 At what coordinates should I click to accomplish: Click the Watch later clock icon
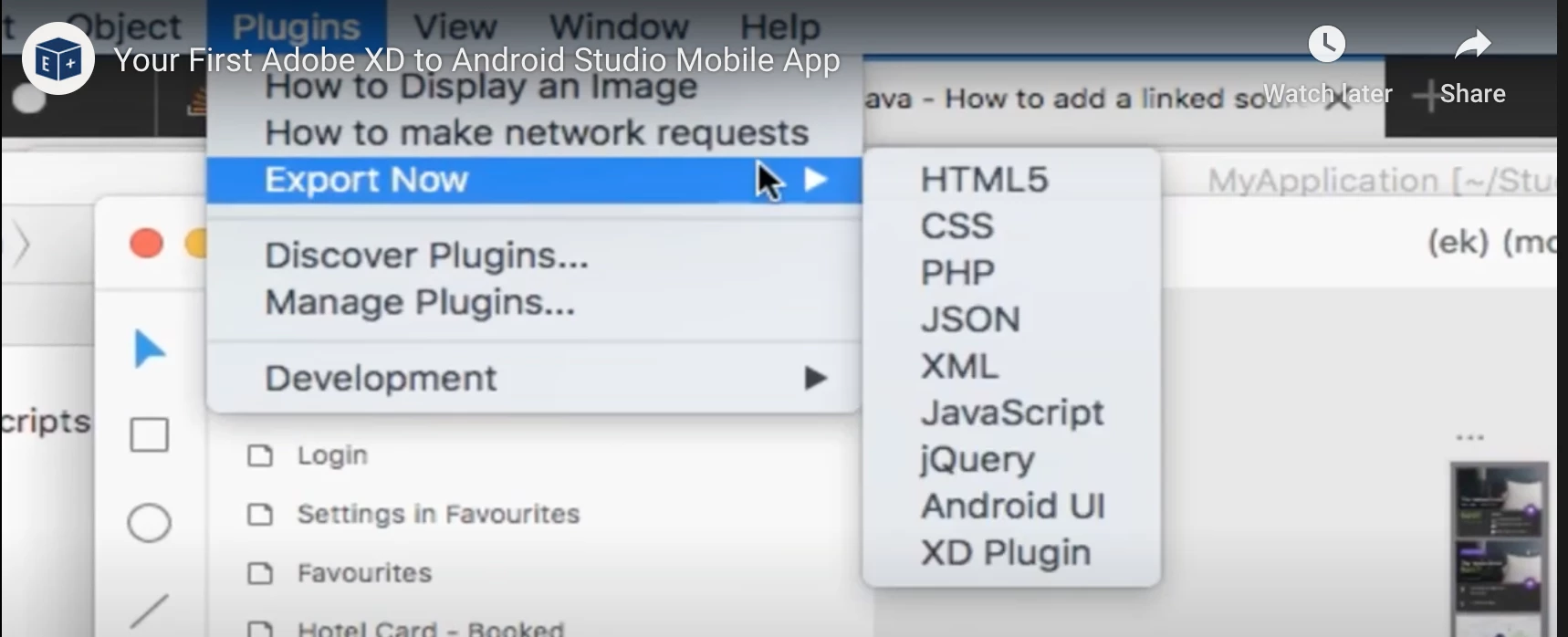point(1327,44)
